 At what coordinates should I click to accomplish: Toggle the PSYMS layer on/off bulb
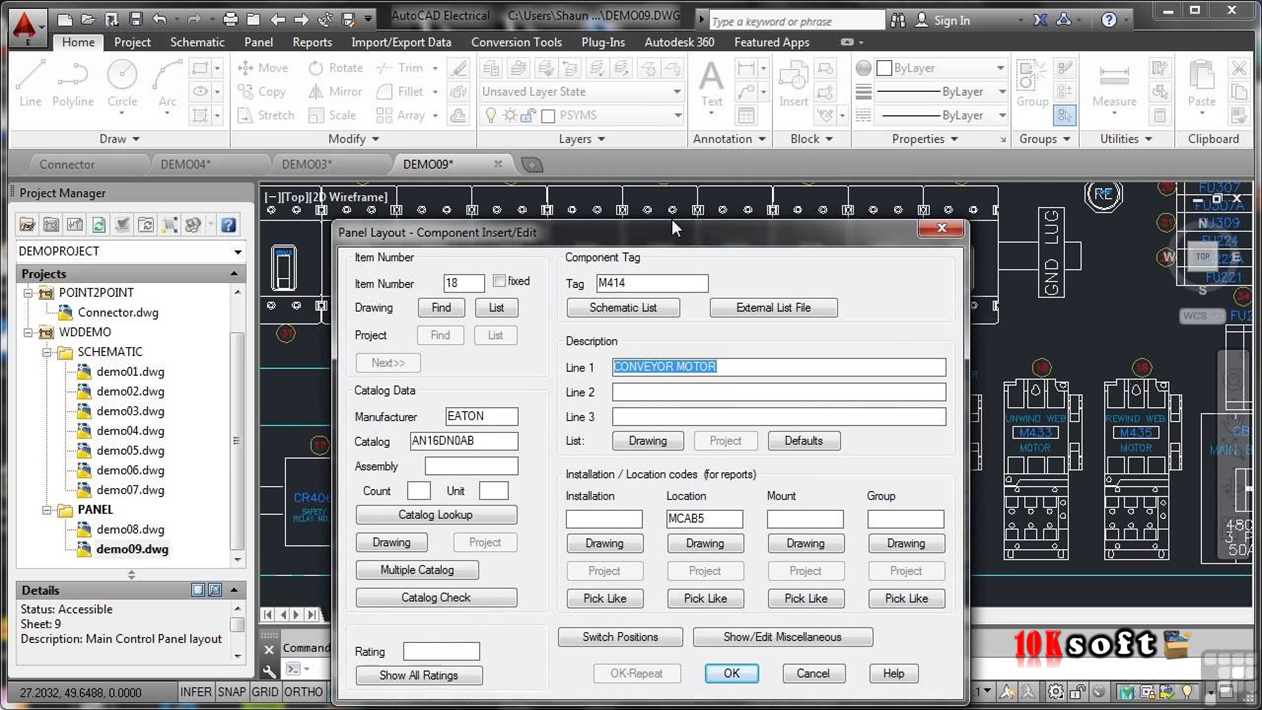pyautogui.click(x=491, y=115)
